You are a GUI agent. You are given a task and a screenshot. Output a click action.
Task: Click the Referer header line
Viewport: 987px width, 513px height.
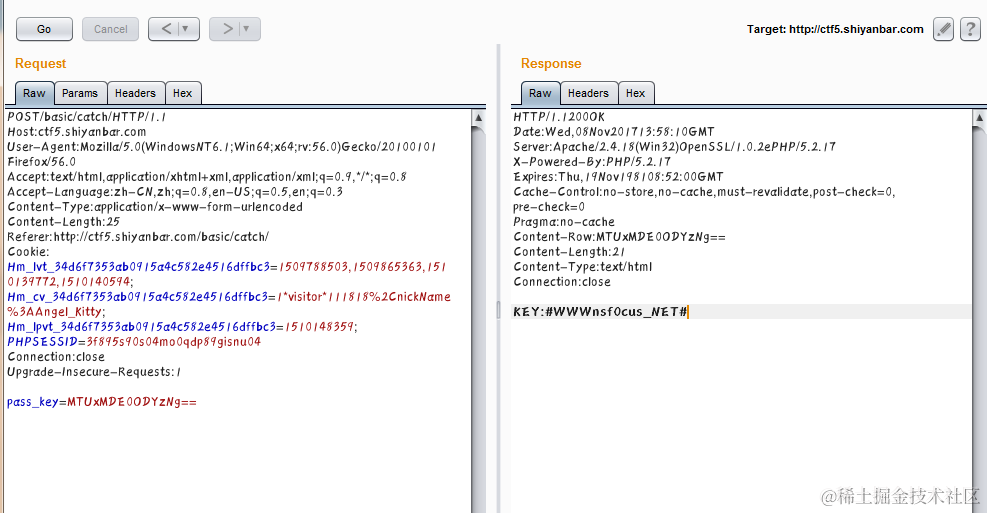click(138, 237)
